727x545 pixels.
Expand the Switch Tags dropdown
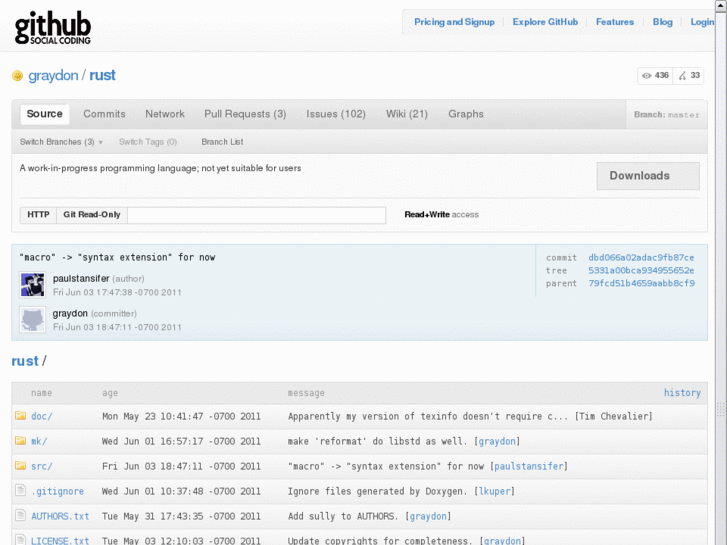click(x=147, y=142)
